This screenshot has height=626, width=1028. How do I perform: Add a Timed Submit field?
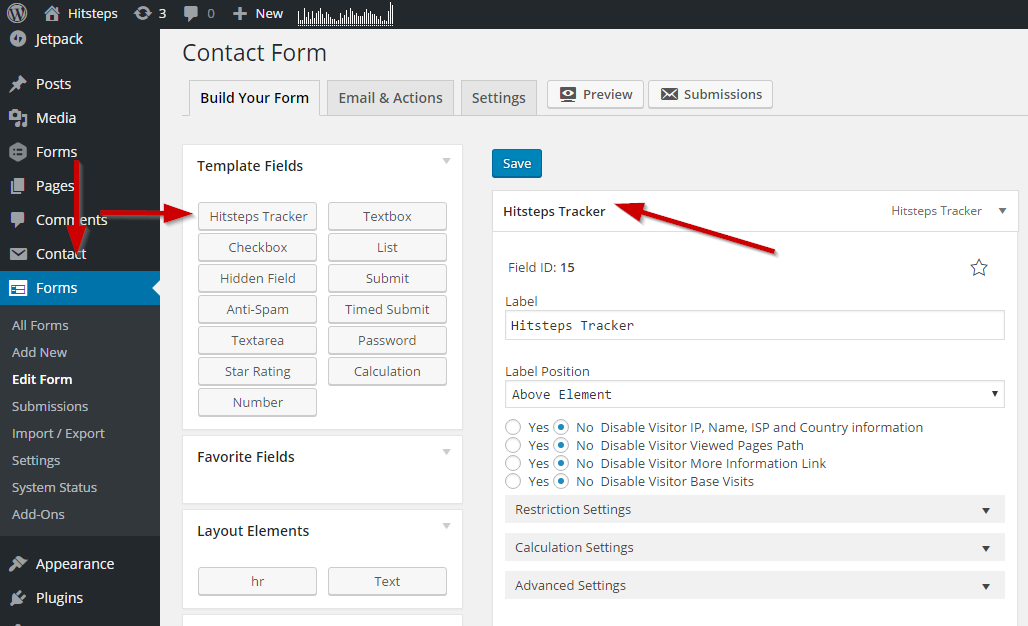[x=387, y=309]
